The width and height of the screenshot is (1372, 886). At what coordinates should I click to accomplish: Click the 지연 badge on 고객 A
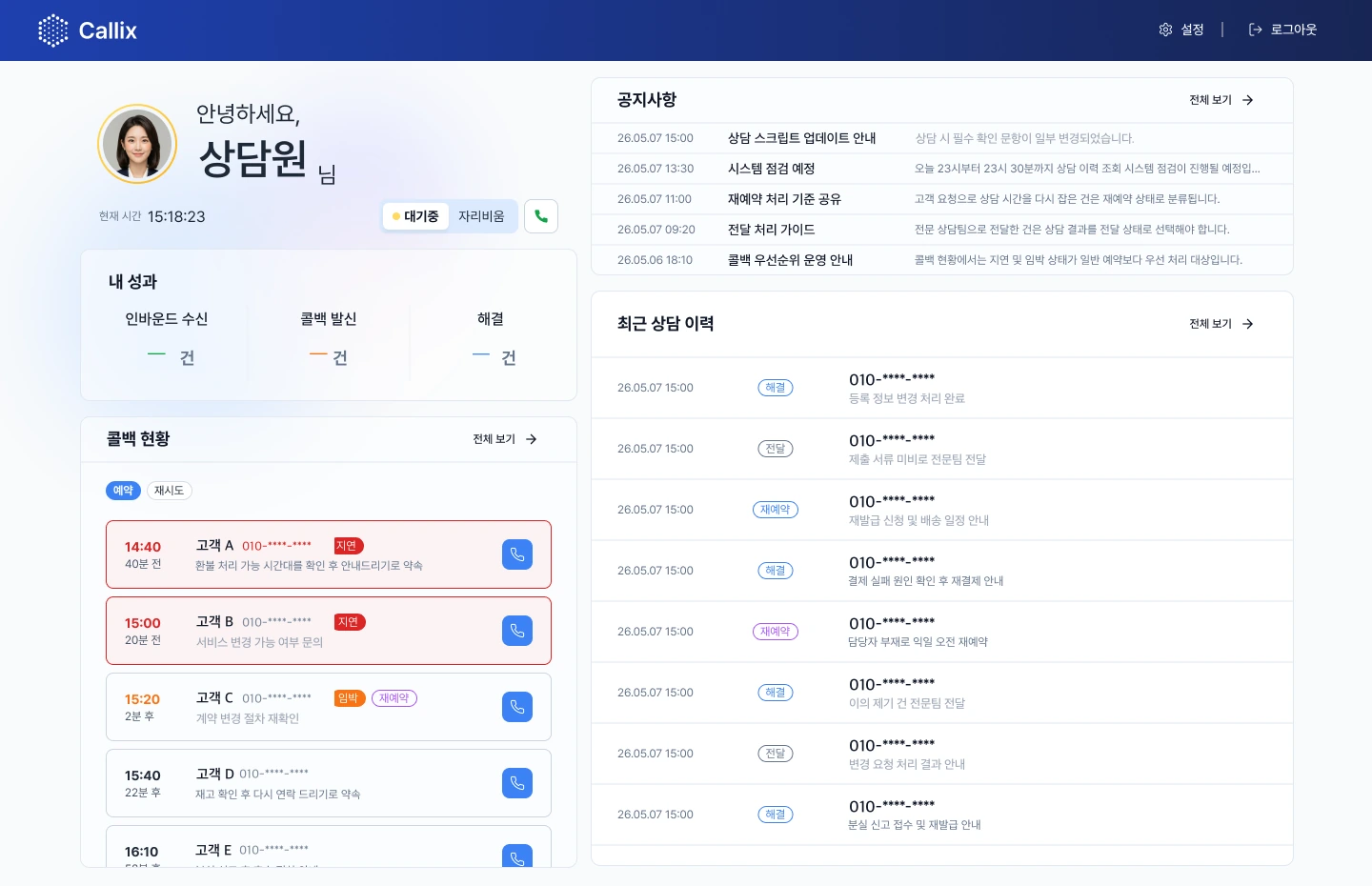pos(348,546)
